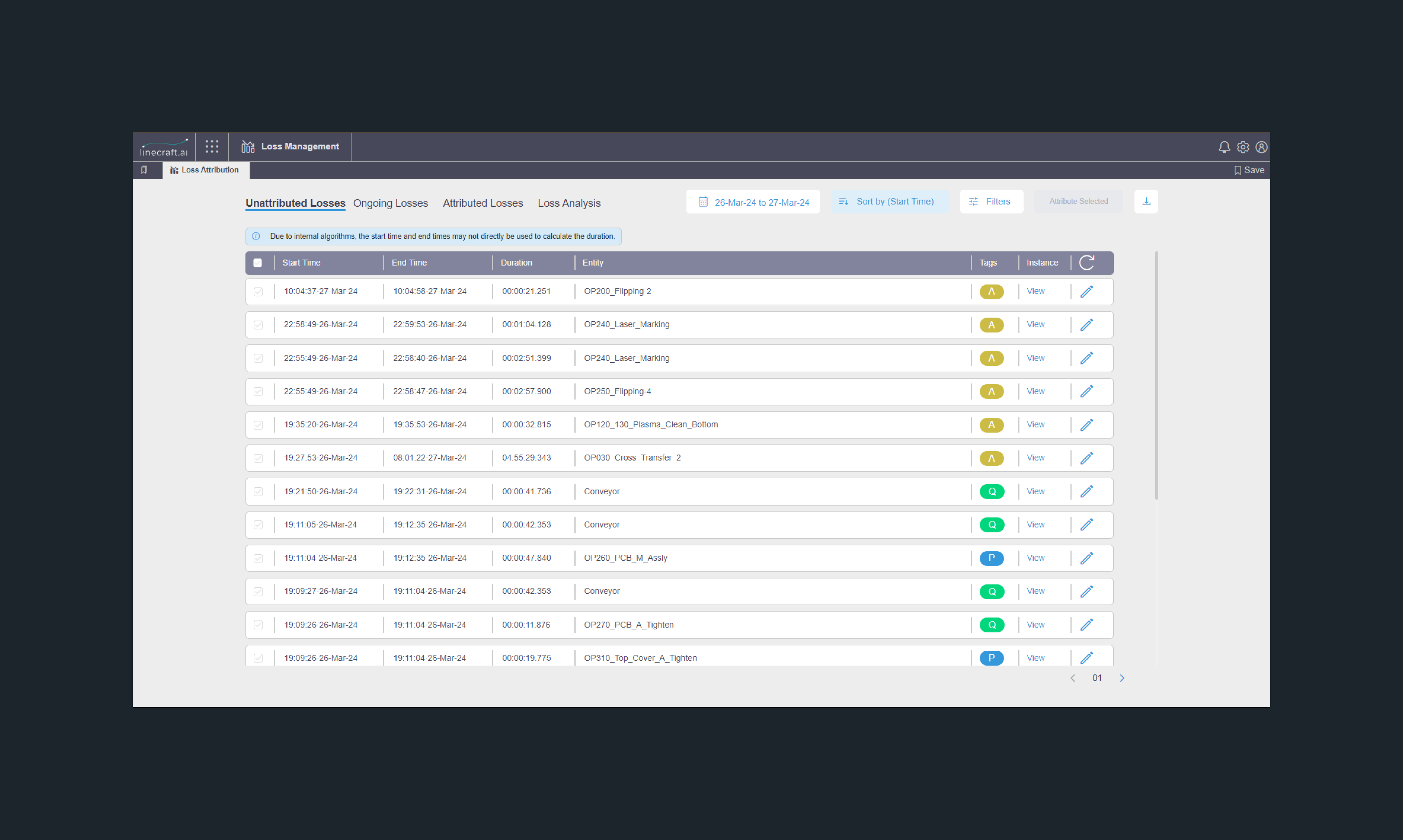This screenshot has height=840, width=1403.
Task: Switch to the Ongoing Losses tab
Action: point(391,203)
